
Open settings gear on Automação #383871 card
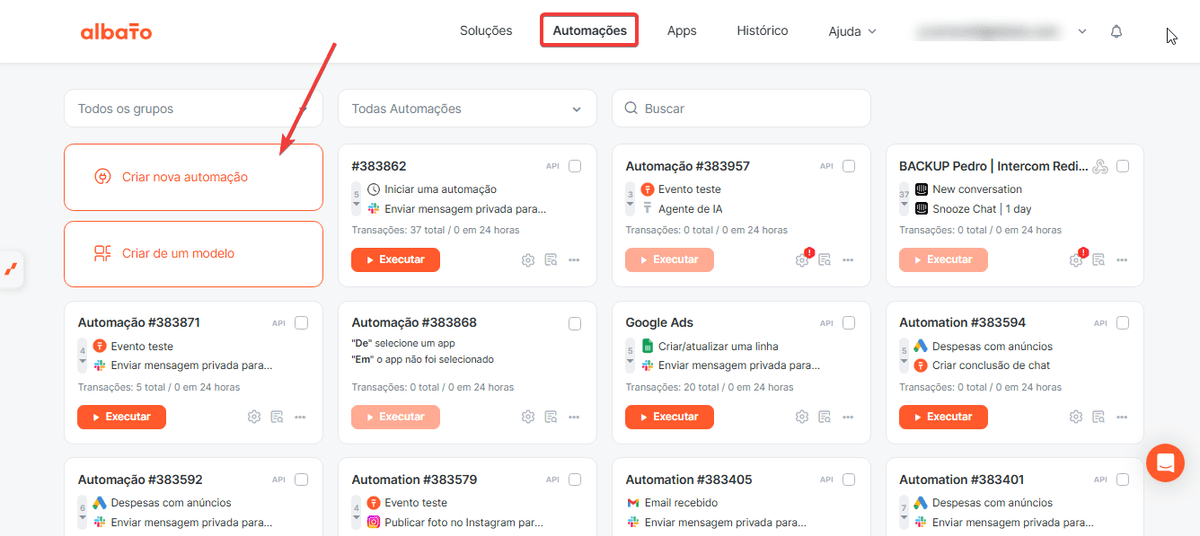[254, 417]
